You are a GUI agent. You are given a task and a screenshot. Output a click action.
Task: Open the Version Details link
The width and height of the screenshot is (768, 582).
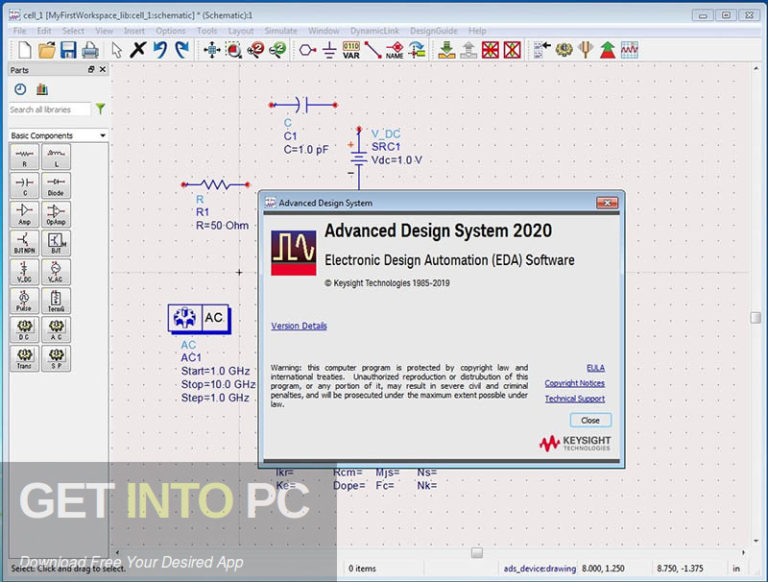tap(299, 326)
